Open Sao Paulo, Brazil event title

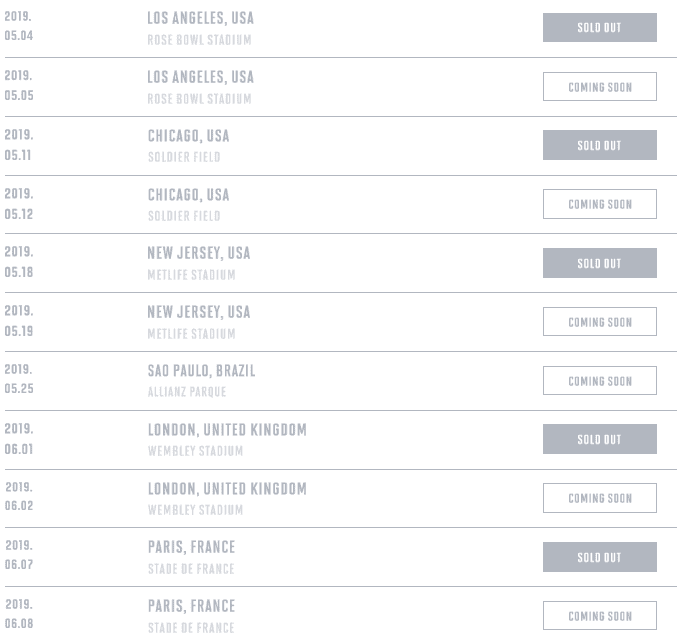tap(202, 370)
